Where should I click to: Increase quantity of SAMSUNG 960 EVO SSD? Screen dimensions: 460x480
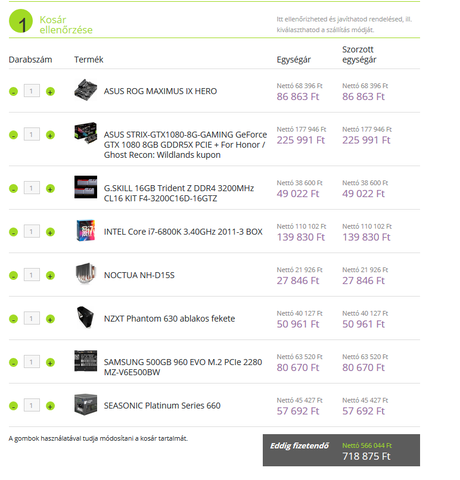(50, 362)
